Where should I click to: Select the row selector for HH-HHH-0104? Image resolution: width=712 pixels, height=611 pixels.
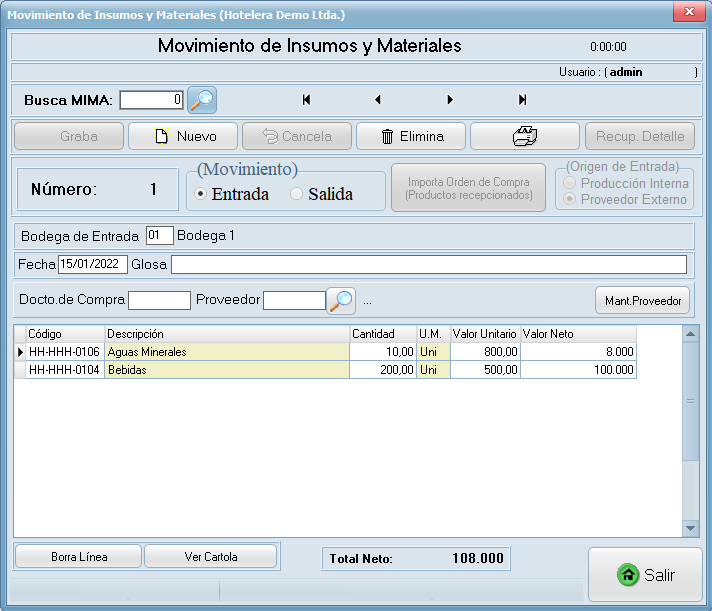pyautogui.click(x=20, y=370)
